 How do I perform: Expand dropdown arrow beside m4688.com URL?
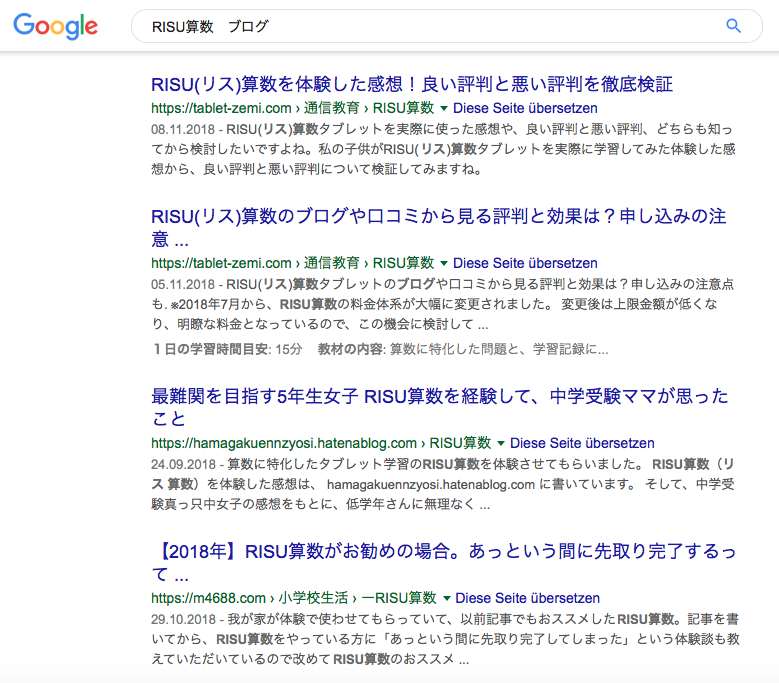click(446, 598)
